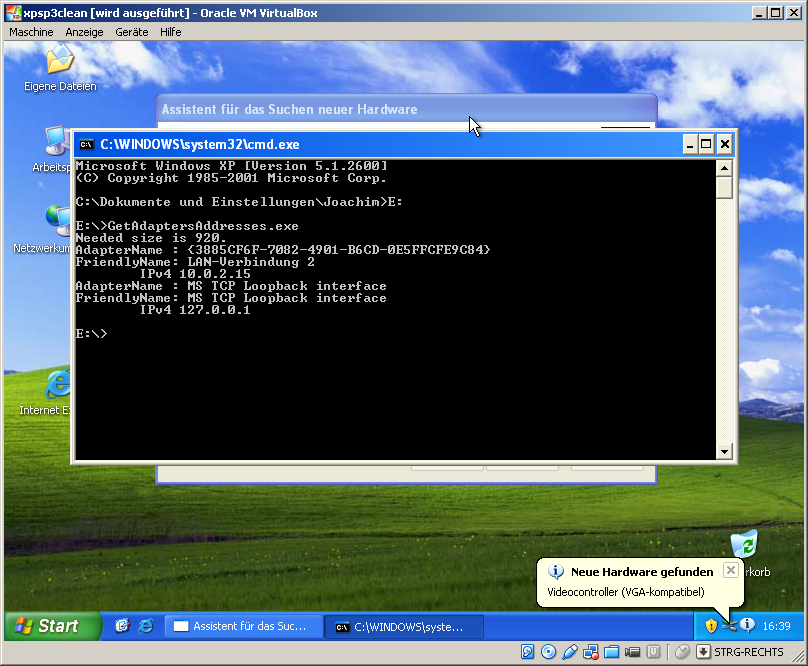Click the Needed size is 920. line
The image size is (808, 666).
point(150,238)
